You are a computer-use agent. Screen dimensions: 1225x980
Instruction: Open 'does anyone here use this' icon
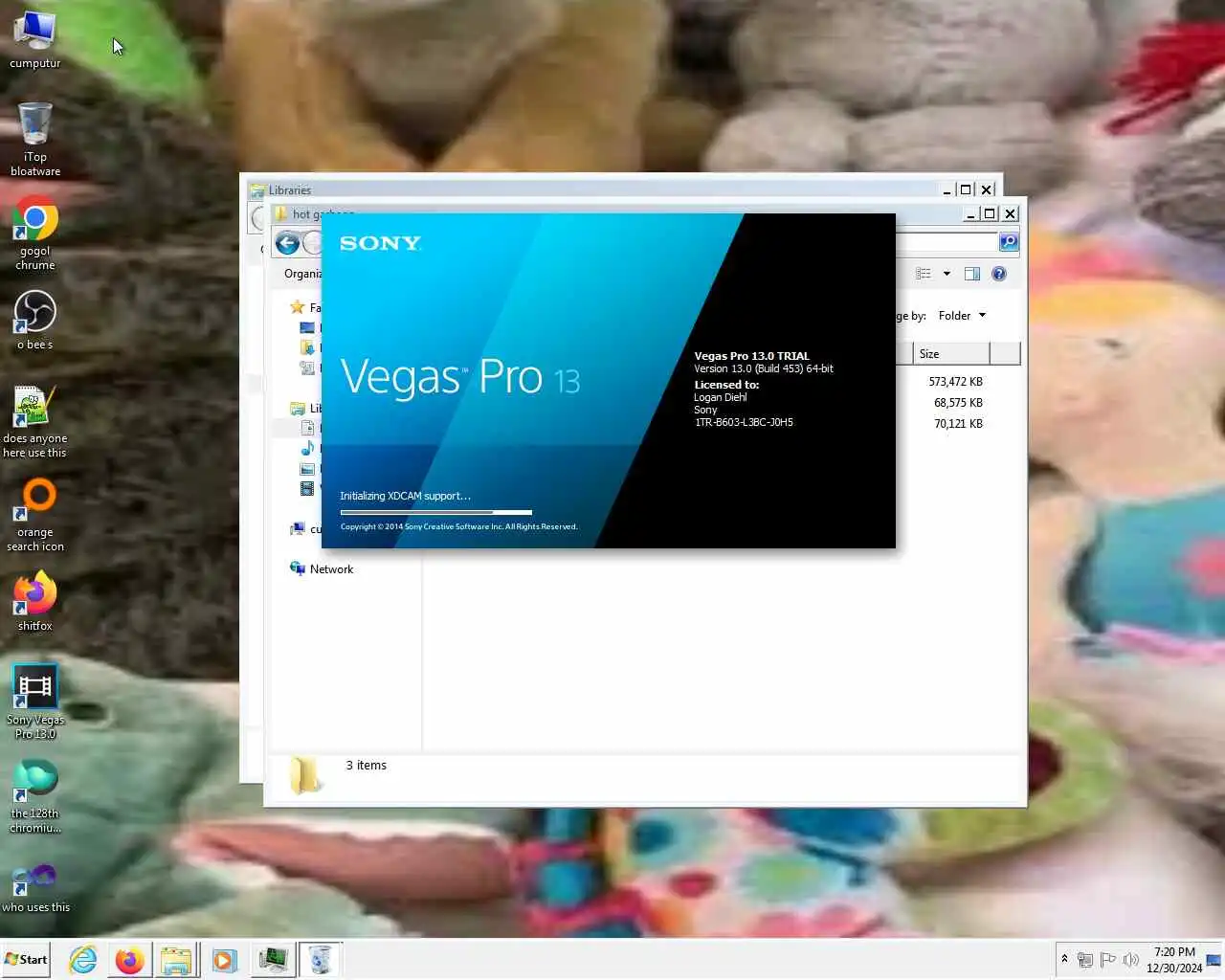point(35,422)
